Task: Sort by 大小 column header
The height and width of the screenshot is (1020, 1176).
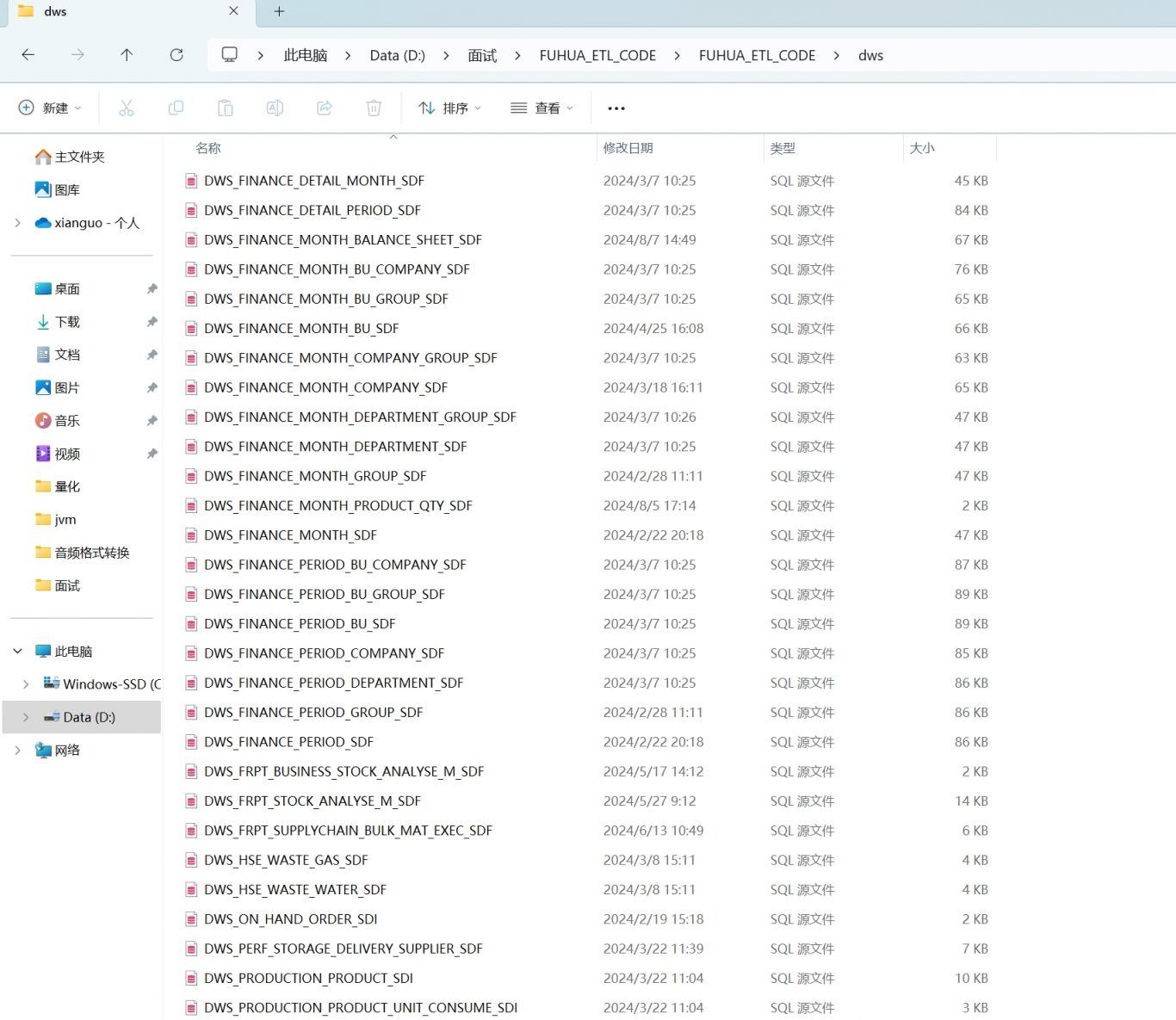Action: (922, 148)
